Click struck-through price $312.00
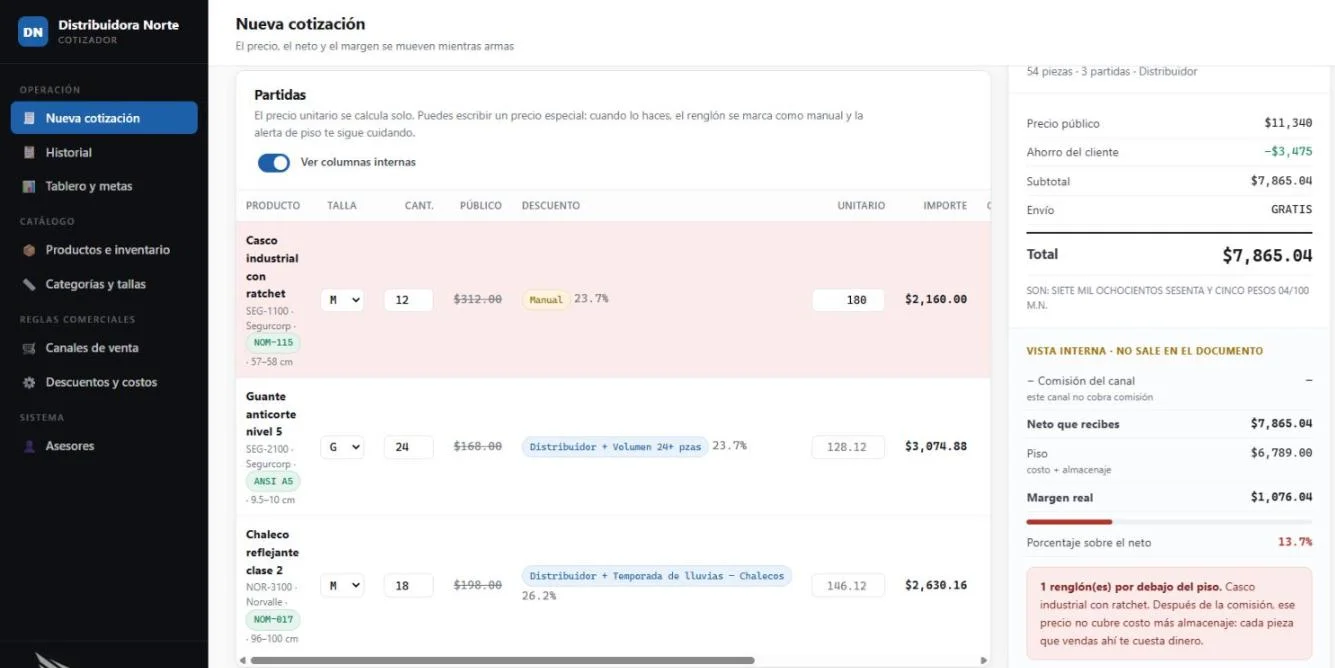This screenshot has width=1335, height=668. coord(478,299)
